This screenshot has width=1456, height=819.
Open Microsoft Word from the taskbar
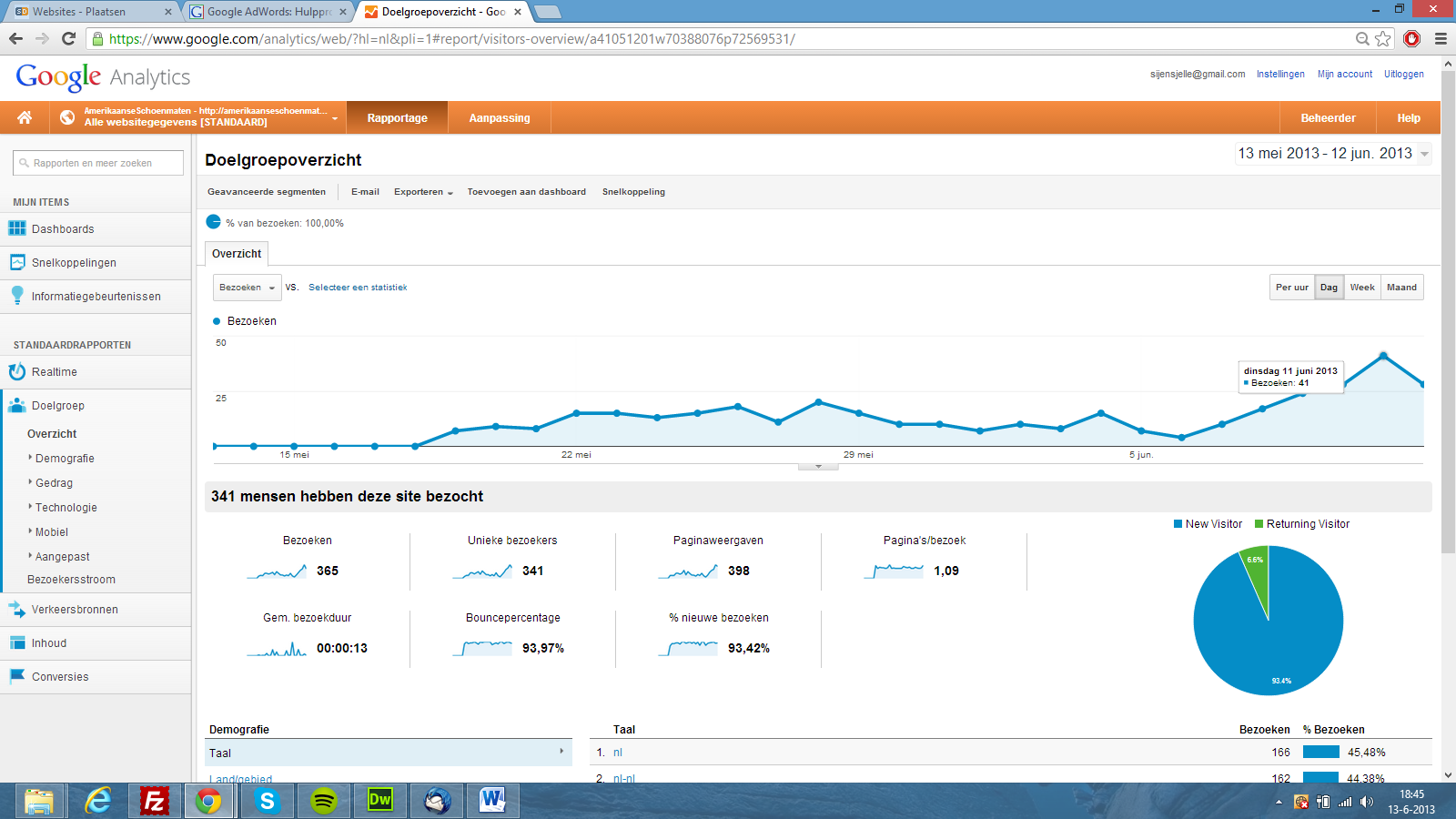[x=492, y=801]
